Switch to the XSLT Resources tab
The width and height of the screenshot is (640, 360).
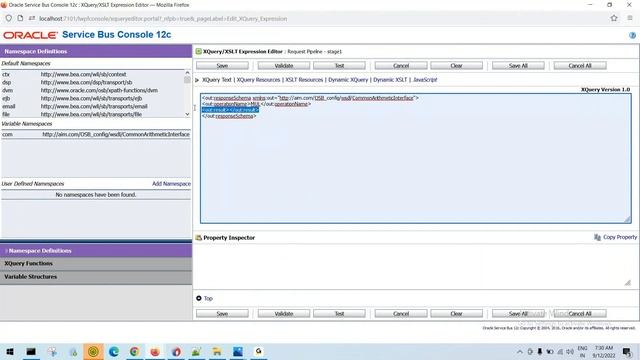[x=304, y=80]
